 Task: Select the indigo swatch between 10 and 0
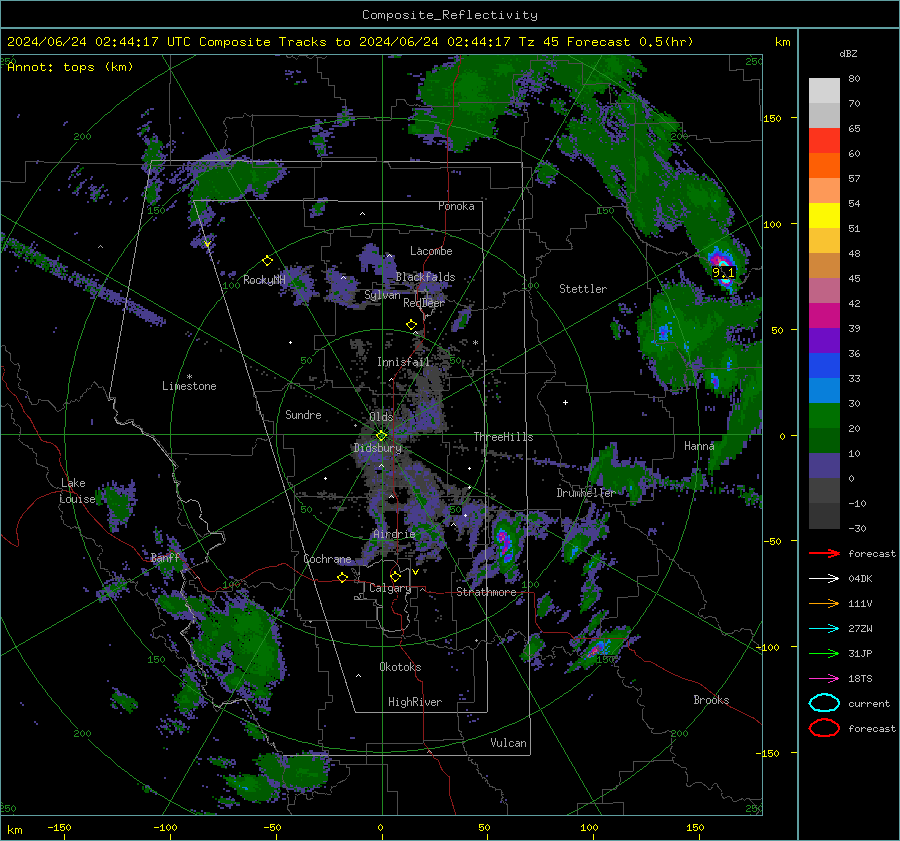tap(824, 465)
